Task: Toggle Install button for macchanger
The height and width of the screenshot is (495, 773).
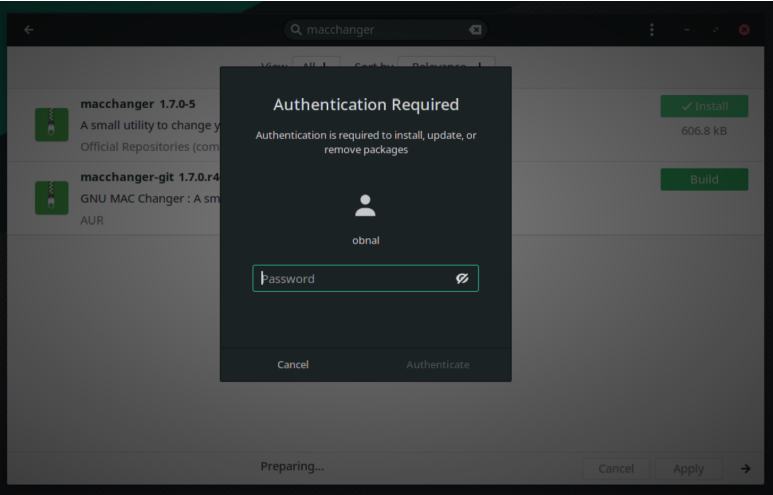Action: (x=704, y=106)
